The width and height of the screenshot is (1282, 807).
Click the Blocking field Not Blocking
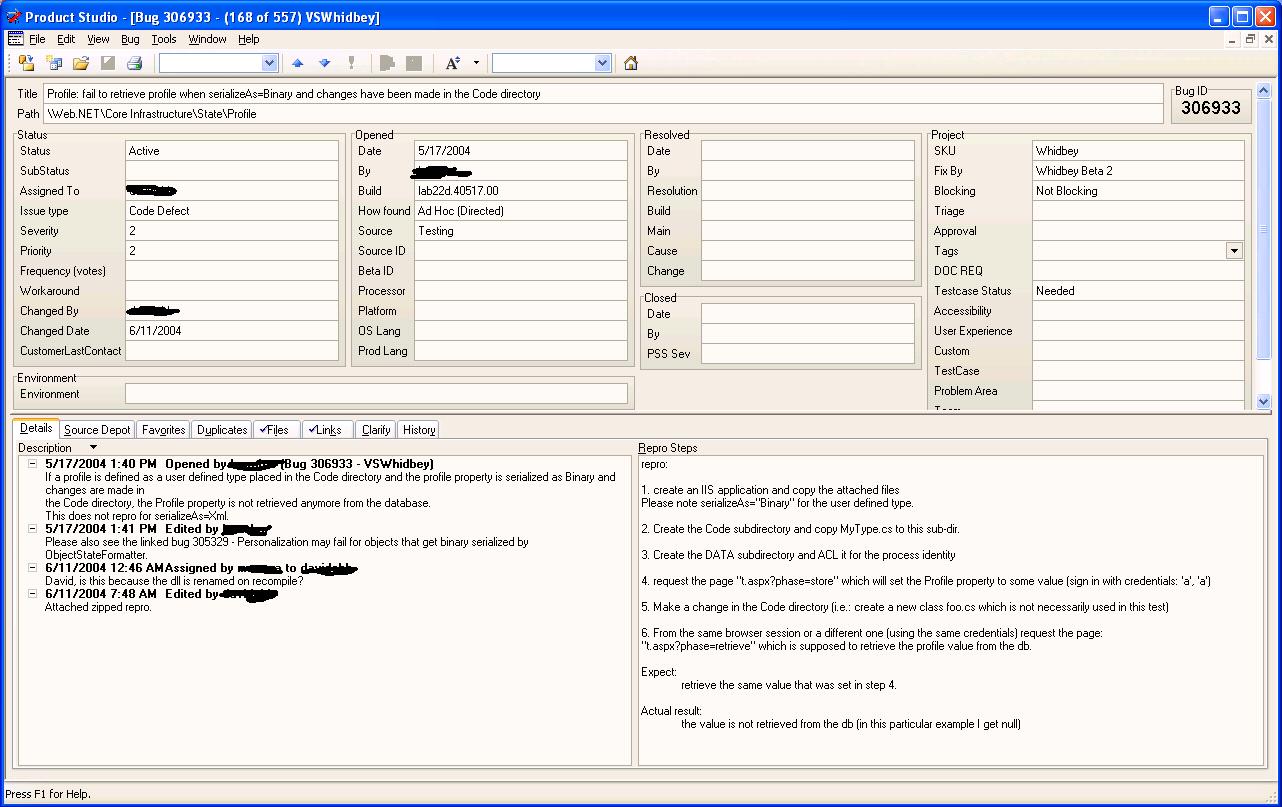coord(1138,191)
